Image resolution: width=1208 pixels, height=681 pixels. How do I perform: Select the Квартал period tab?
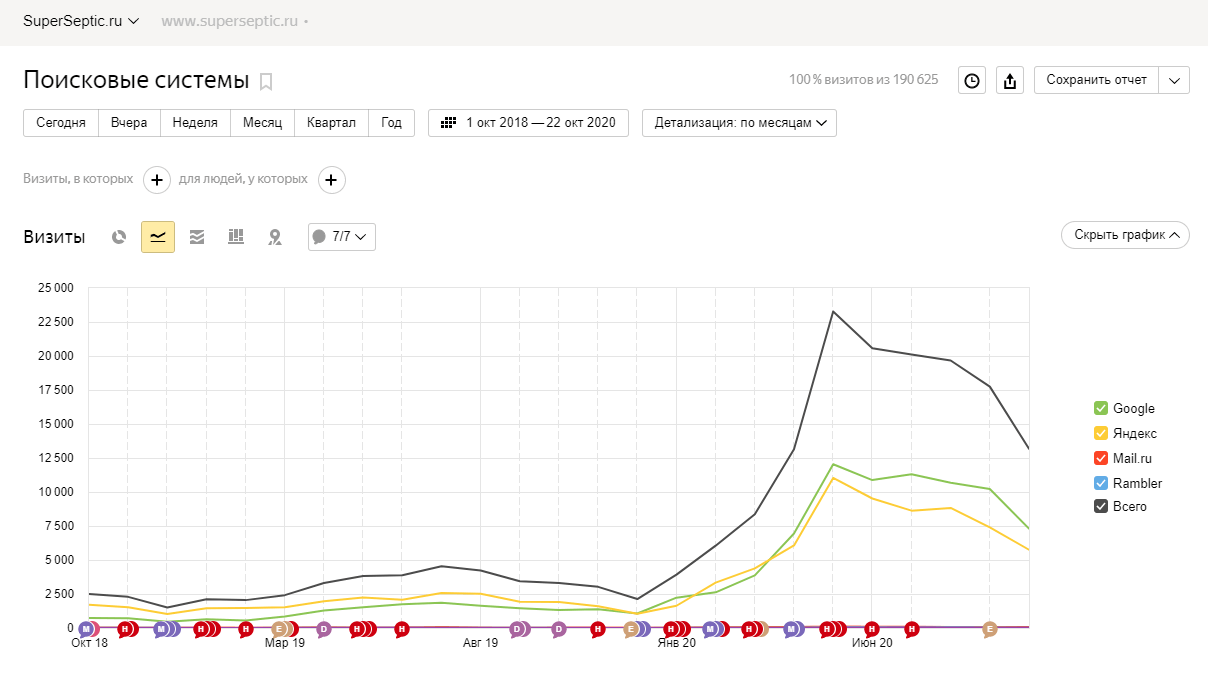pos(331,123)
